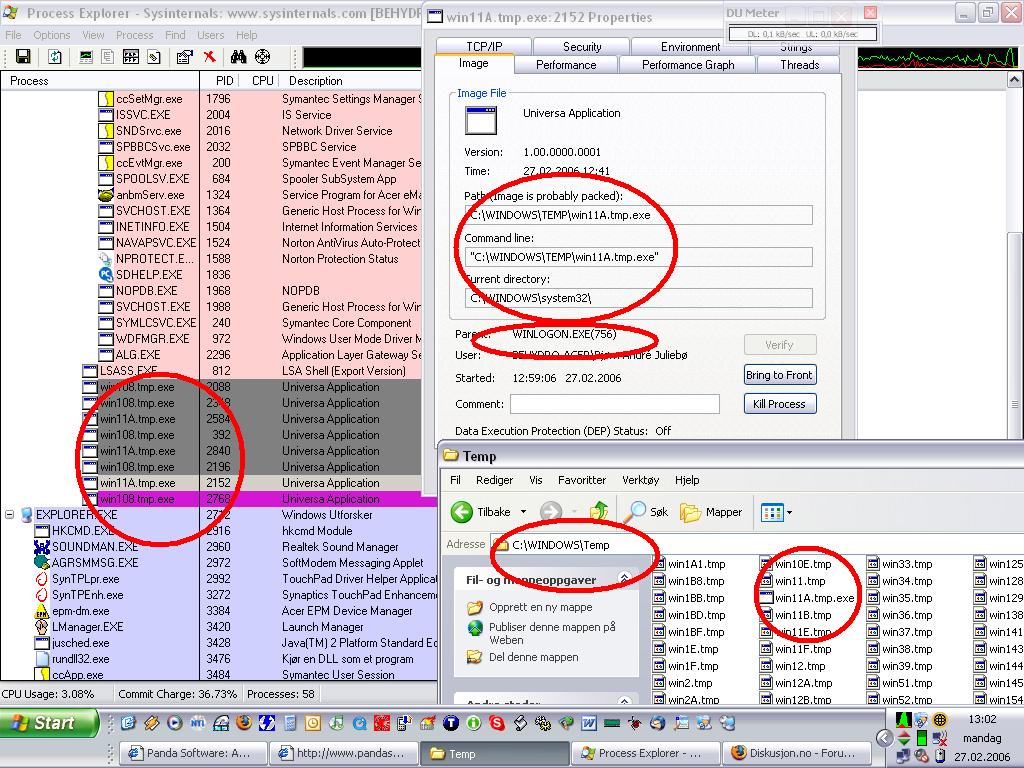The height and width of the screenshot is (768, 1024).
Task: Switch to the Performance Graph tab
Action: pyautogui.click(x=688, y=65)
